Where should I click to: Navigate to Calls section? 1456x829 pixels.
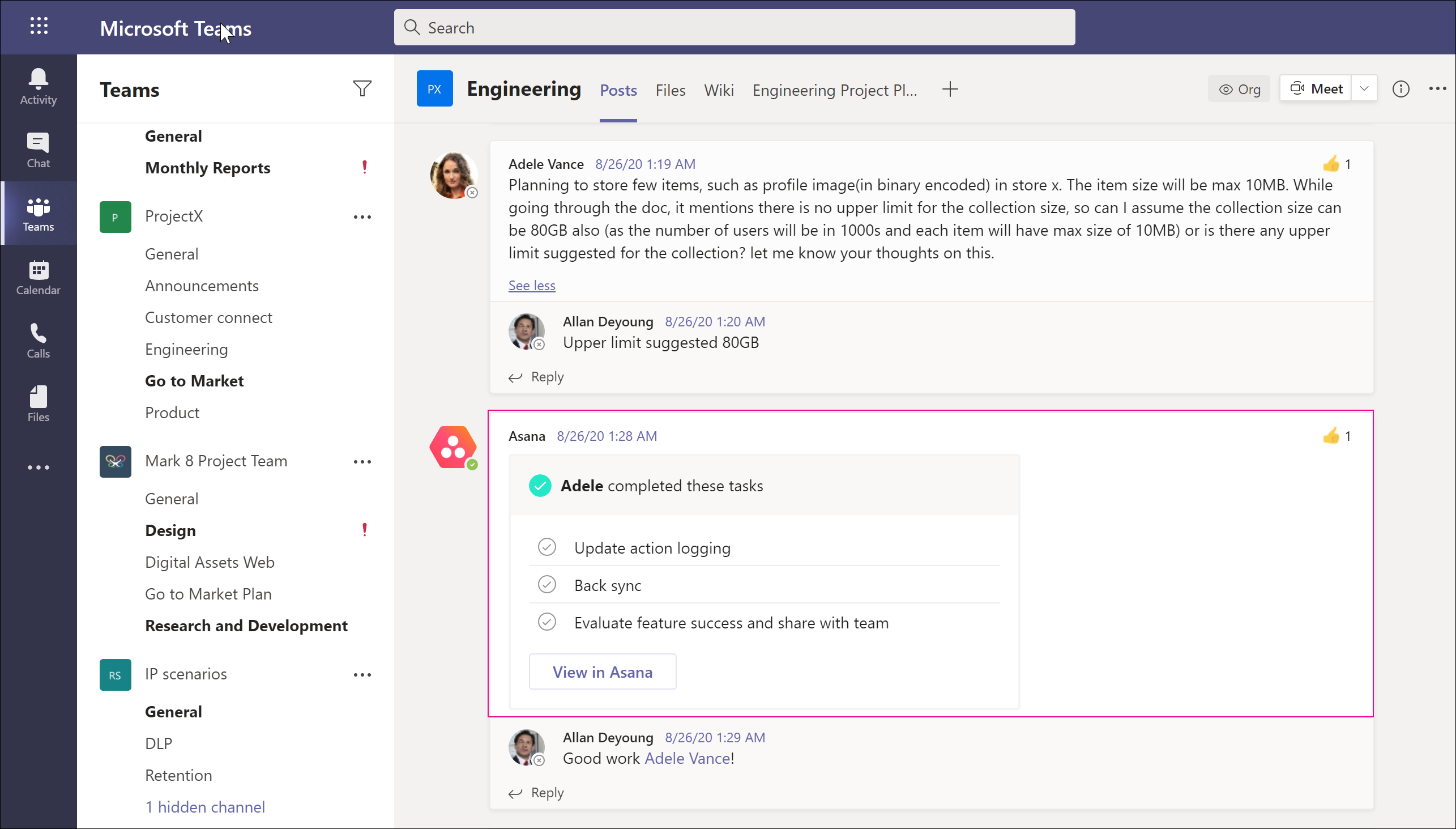[38, 339]
